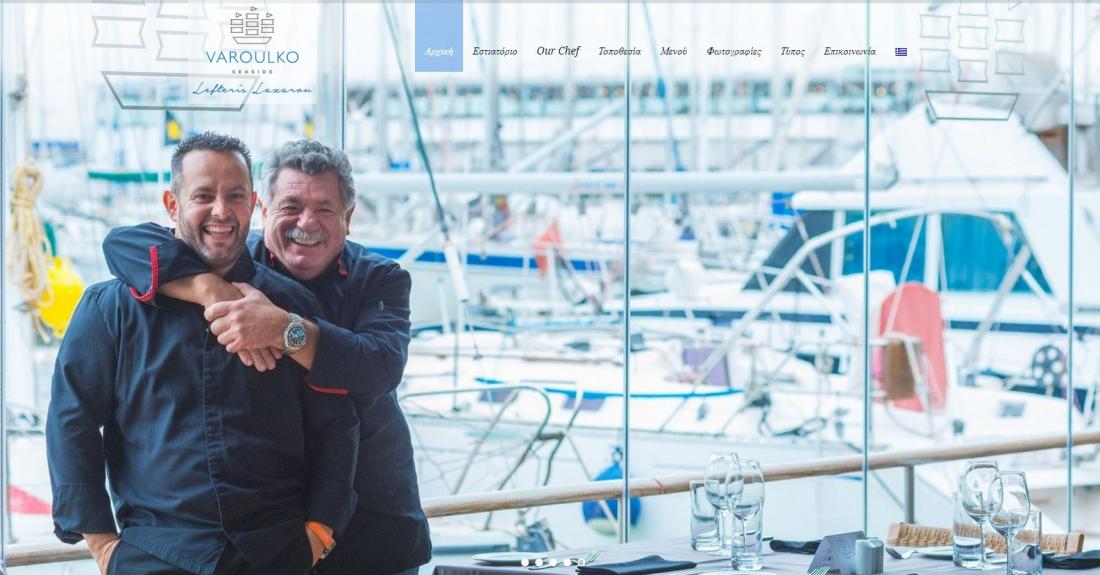This screenshot has width=1100, height=575.
Task: Open the Εστιατόριο menu item
Action: (495, 51)
